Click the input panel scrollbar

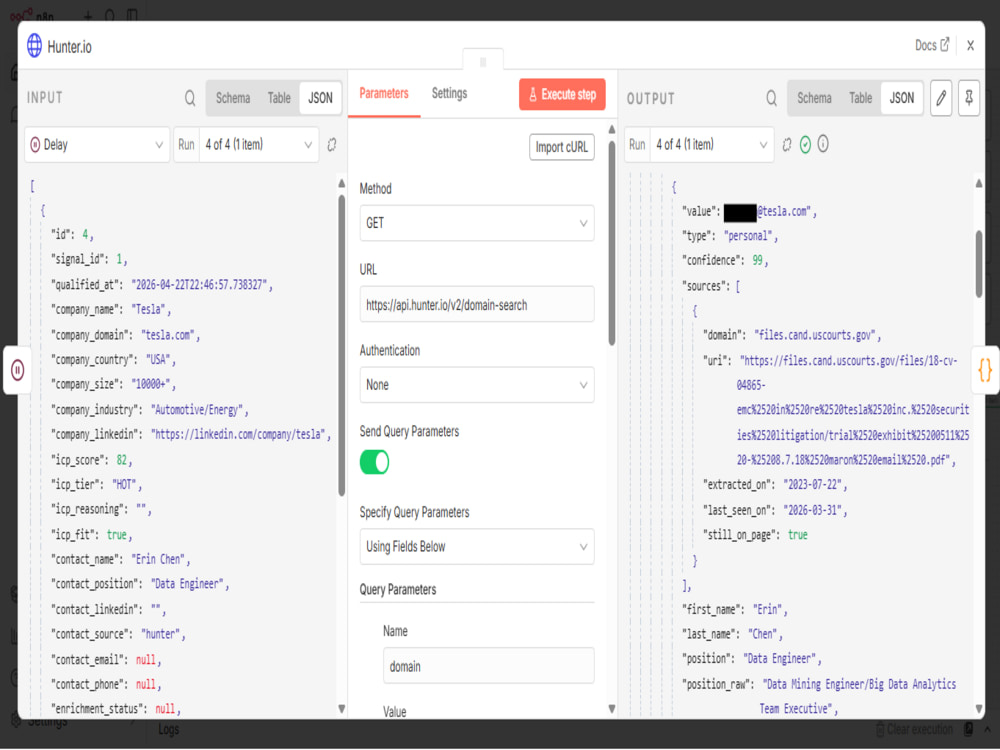pos(341,344)
